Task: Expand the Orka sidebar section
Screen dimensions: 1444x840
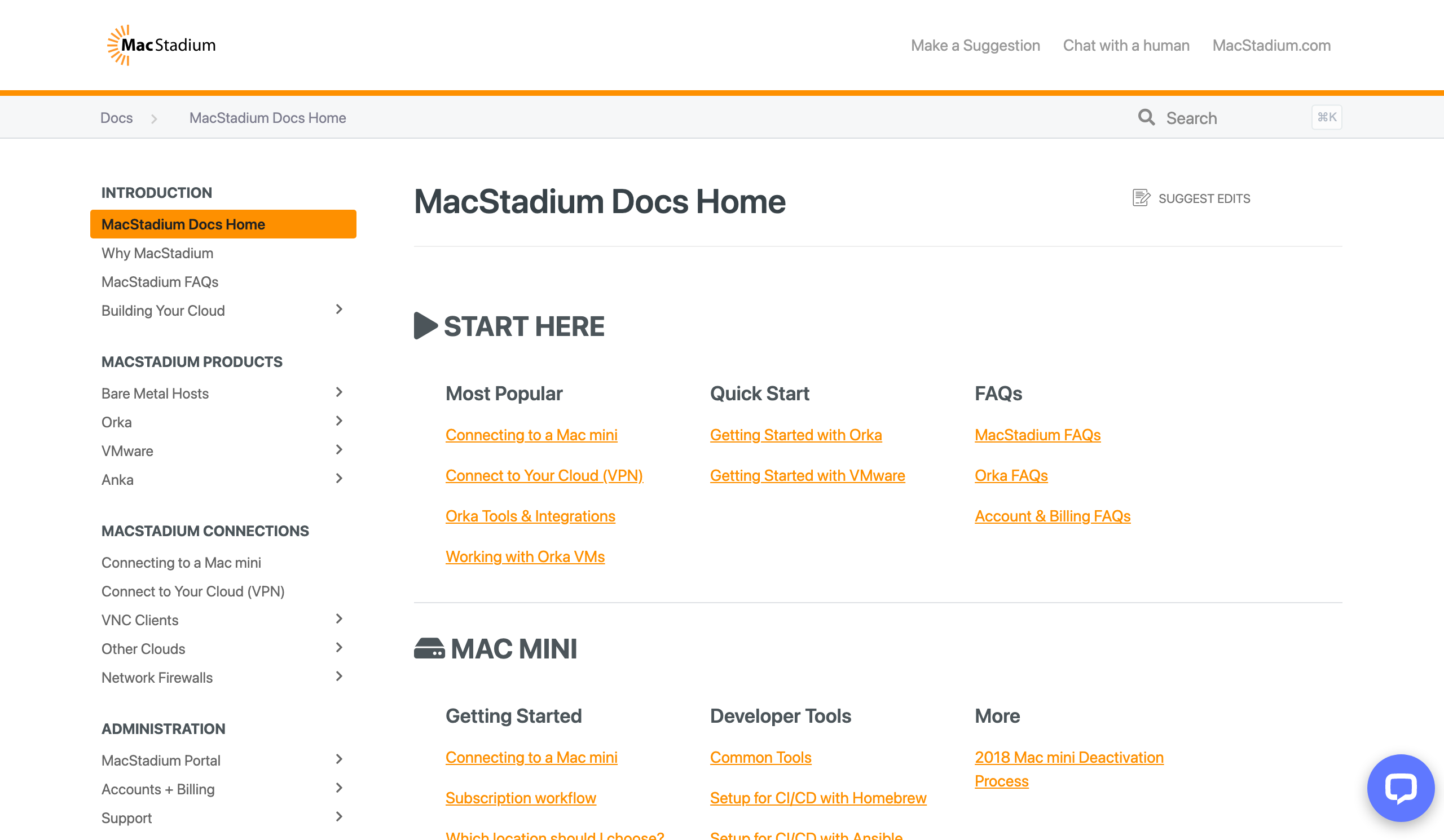Action: click(x=339, y=422)
